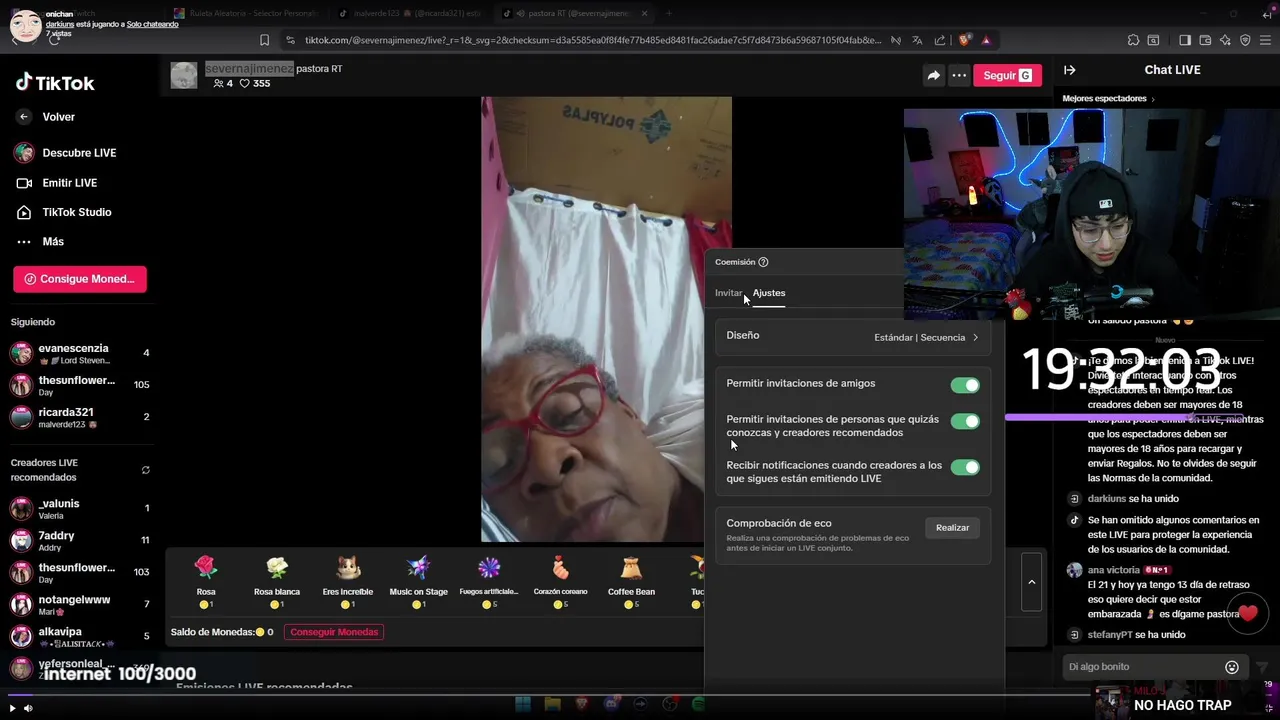Switch to the Invitar tab
Viewport: 1280px width, 720px height.
(x=728, y=293)
